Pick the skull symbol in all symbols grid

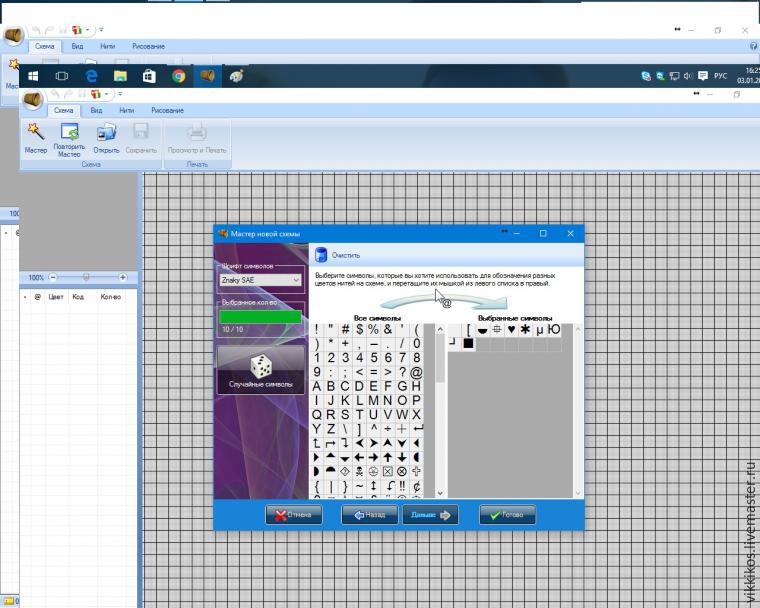pos(359,471)
